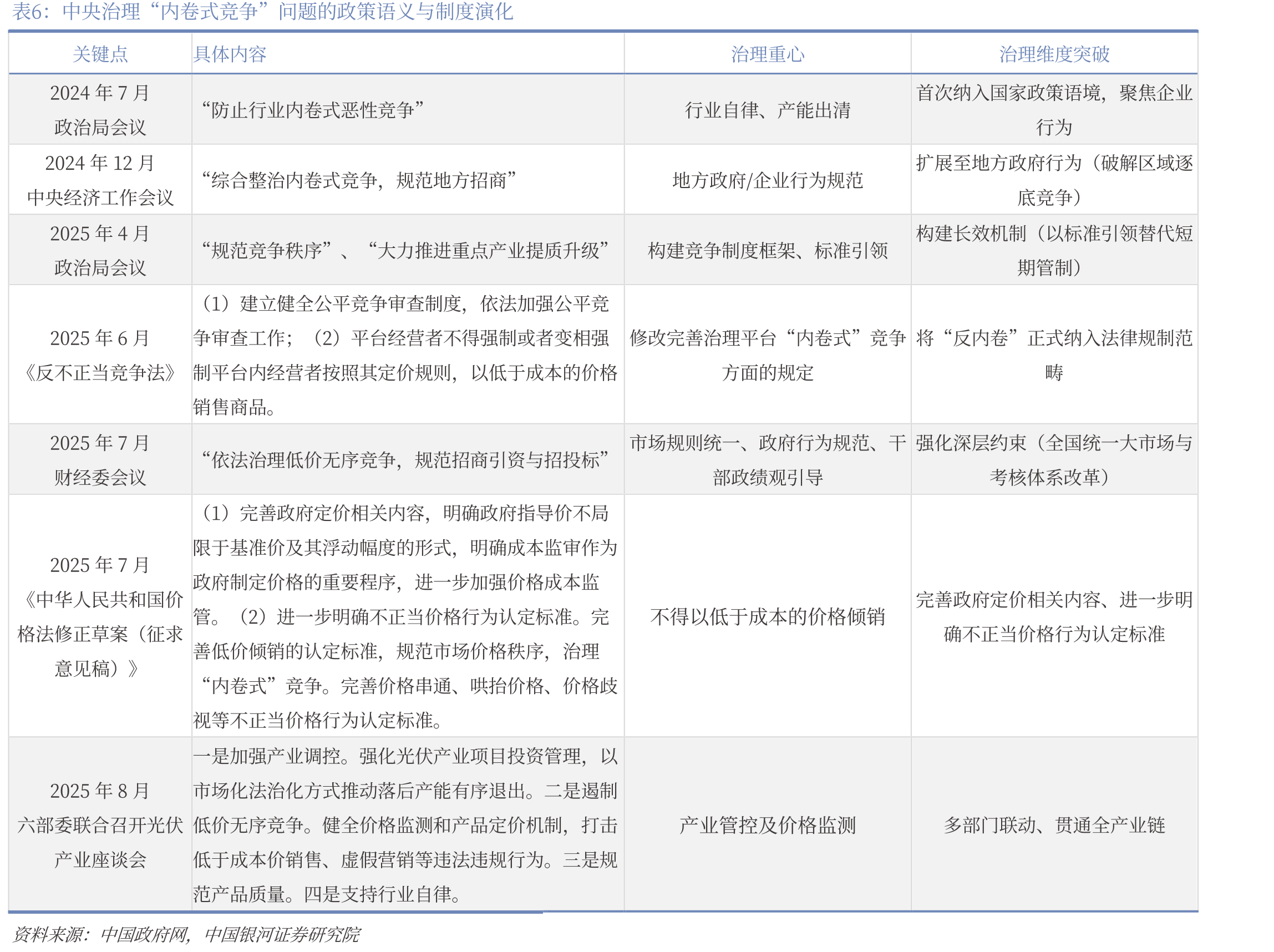Select the header cell 治理重心
The height and width of the screenshot is (952, 1274).
pos(767,54)
